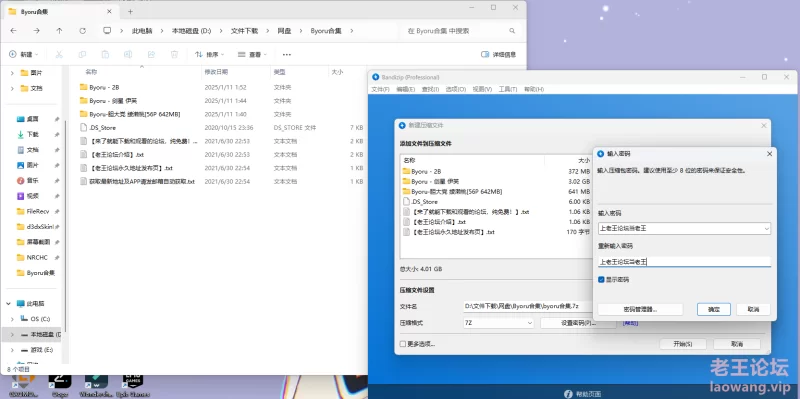The width and height of the screenshot is (800, 399).
Task: Click 取消 in the 输入密码 dialog
Action: 753,309
